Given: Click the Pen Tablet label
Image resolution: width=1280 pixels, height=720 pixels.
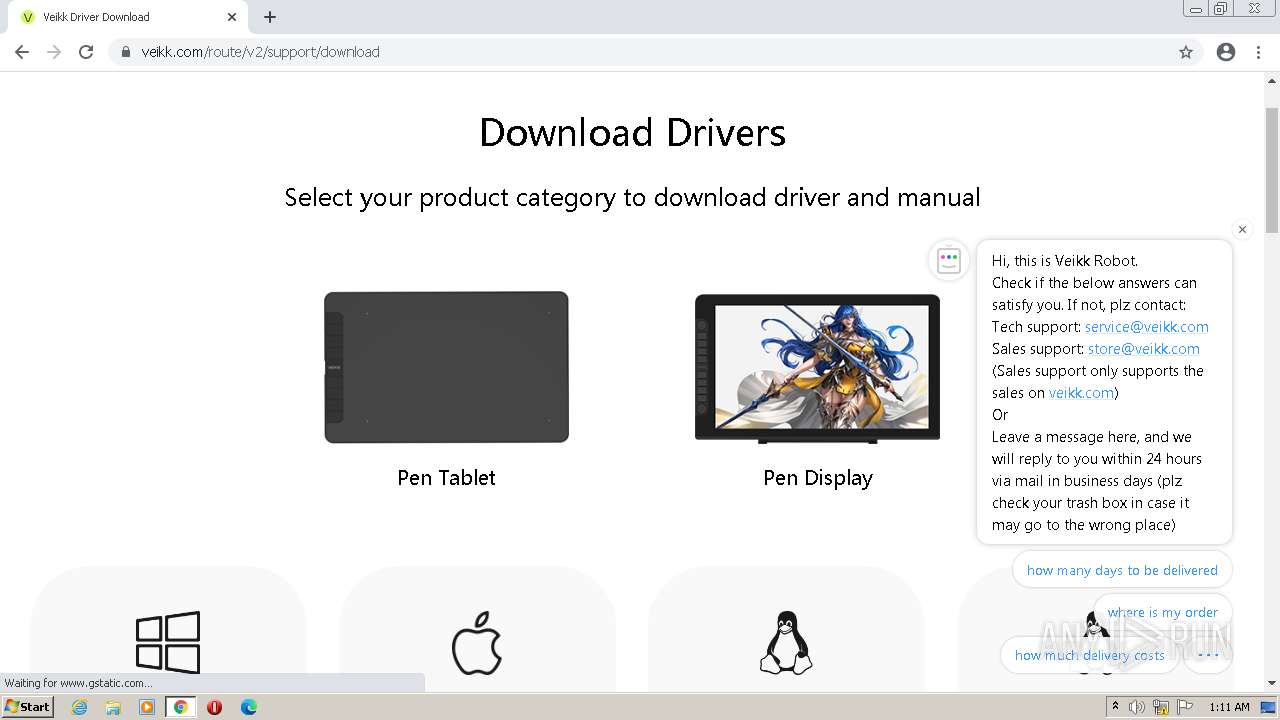Looking at the screenshot, I should [446, 478].
